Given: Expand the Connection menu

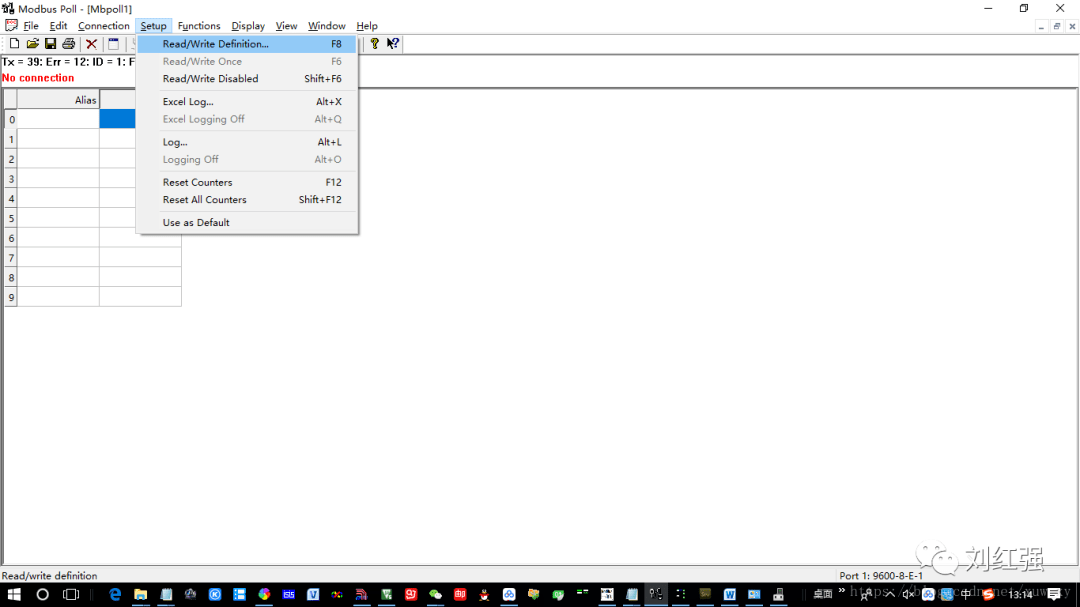Looking at the screenshot, I should point(104,26).
